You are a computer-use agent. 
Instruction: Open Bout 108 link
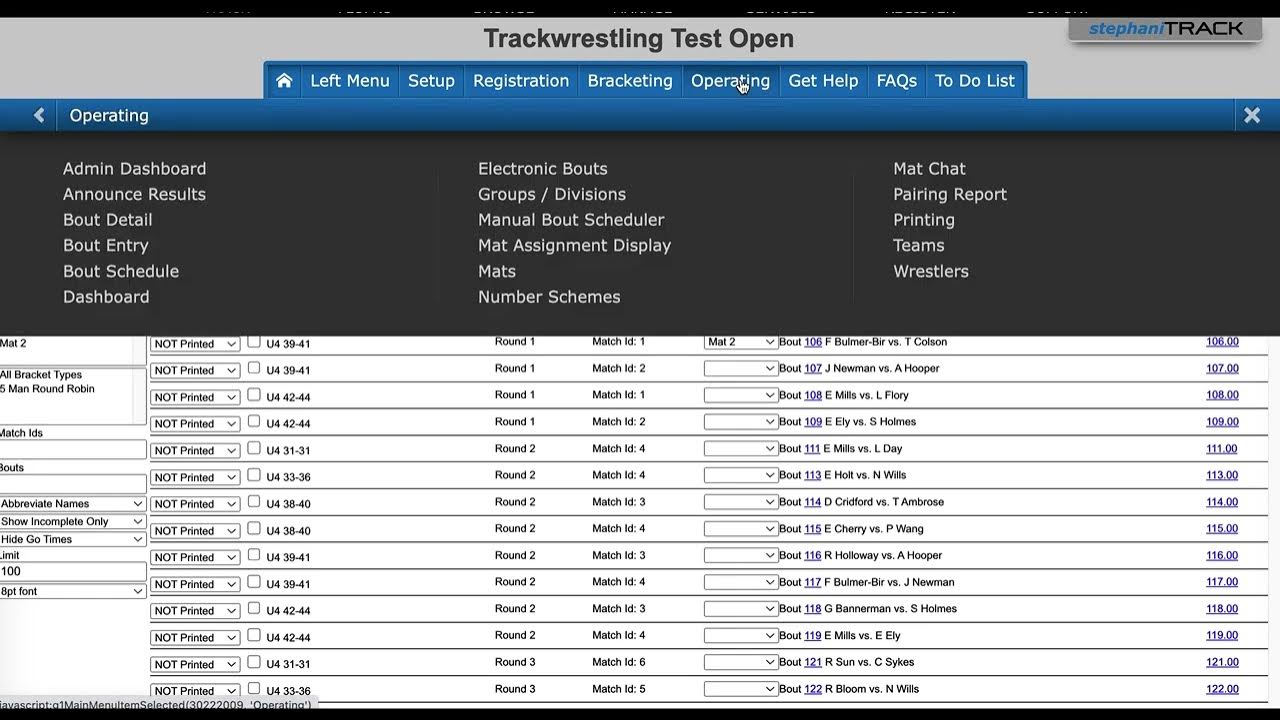point(813,395)
